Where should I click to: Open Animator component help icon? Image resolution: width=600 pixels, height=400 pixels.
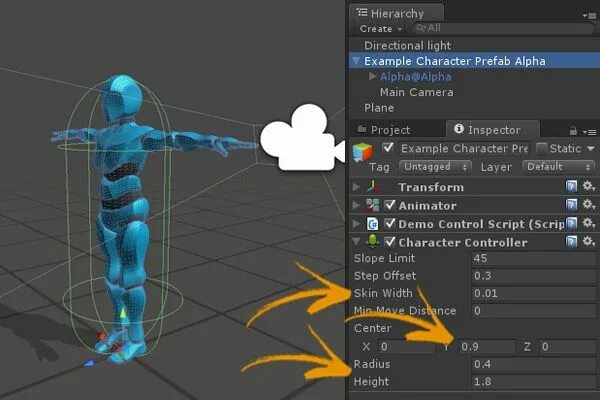point(571,205)
